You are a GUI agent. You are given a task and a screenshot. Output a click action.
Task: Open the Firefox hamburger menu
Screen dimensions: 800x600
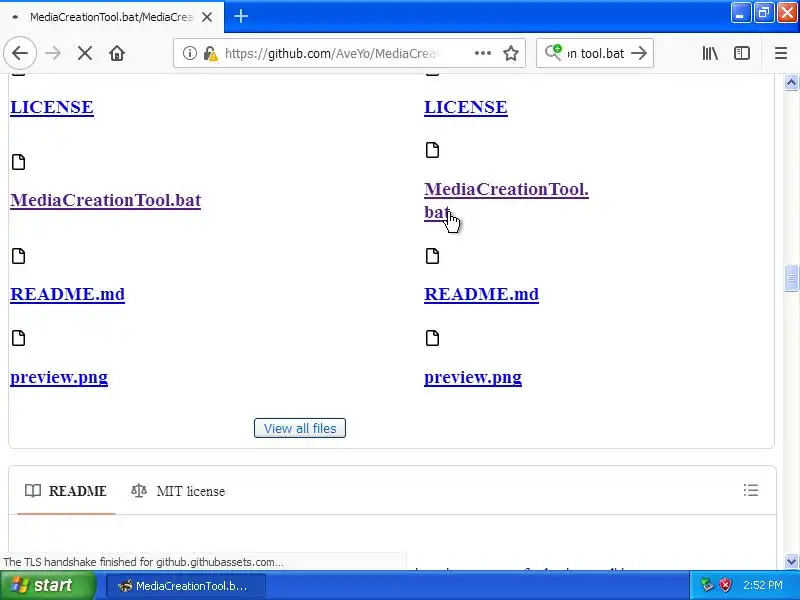(781, 53)
